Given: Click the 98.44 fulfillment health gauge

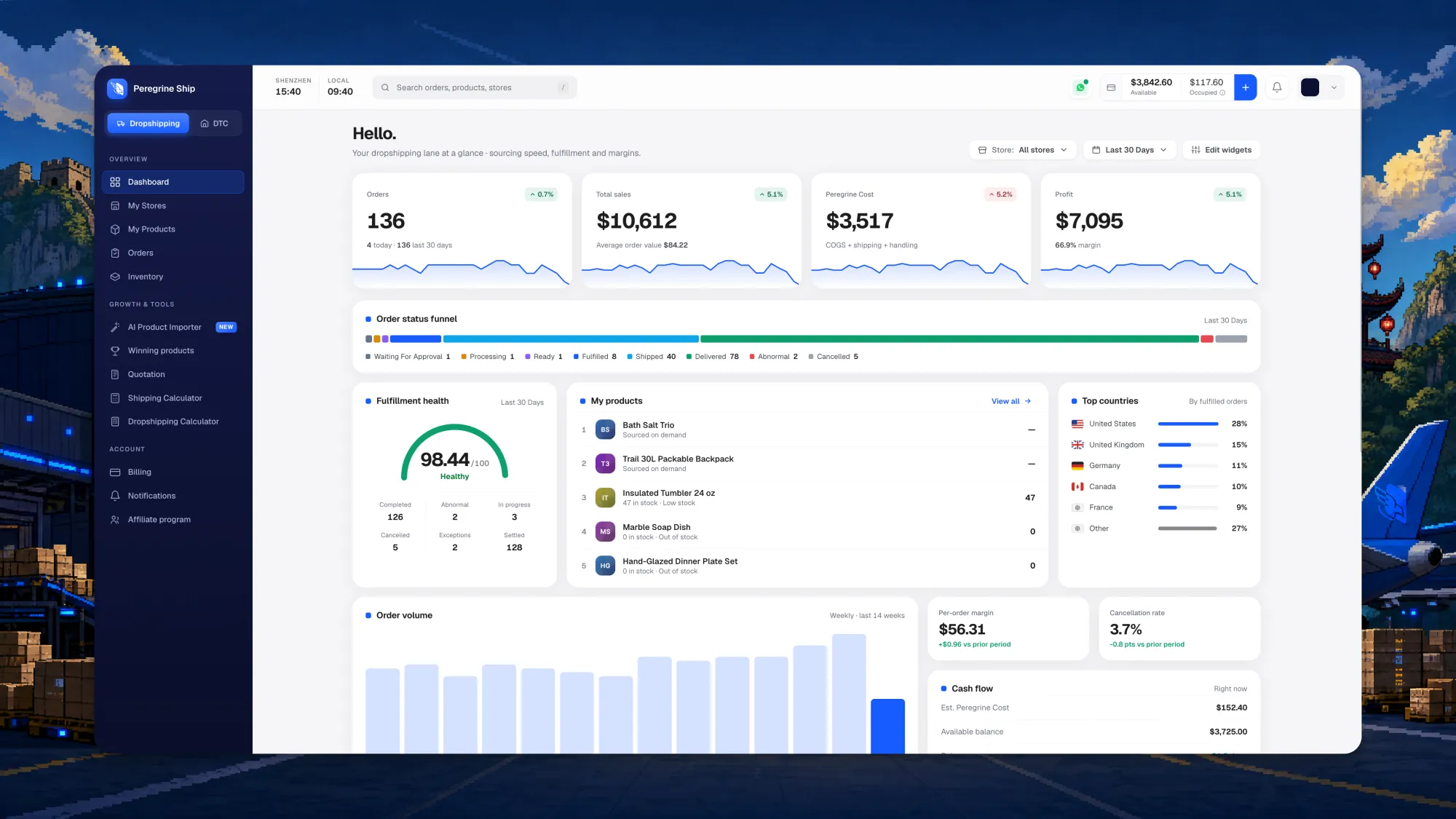Looking at the screenshot, I should click(x=454, y=452).
